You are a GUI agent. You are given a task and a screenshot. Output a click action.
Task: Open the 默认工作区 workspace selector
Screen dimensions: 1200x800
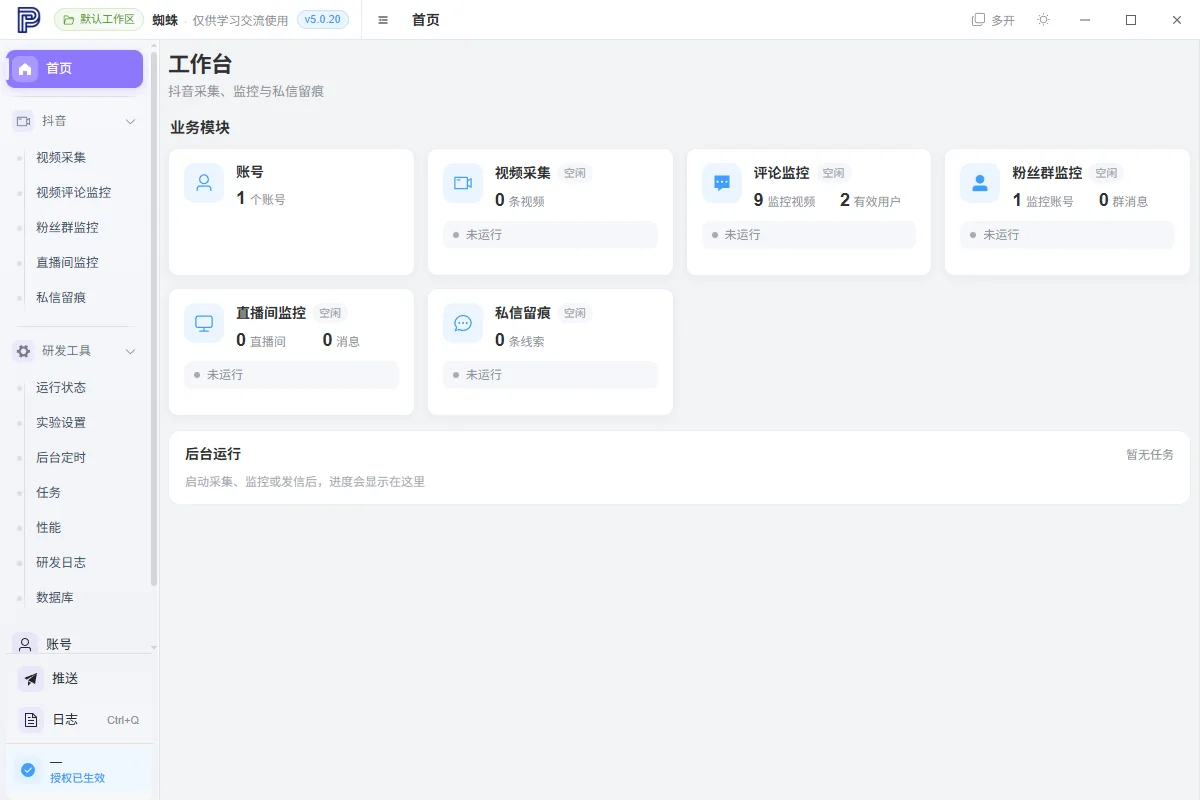(99, 20)
